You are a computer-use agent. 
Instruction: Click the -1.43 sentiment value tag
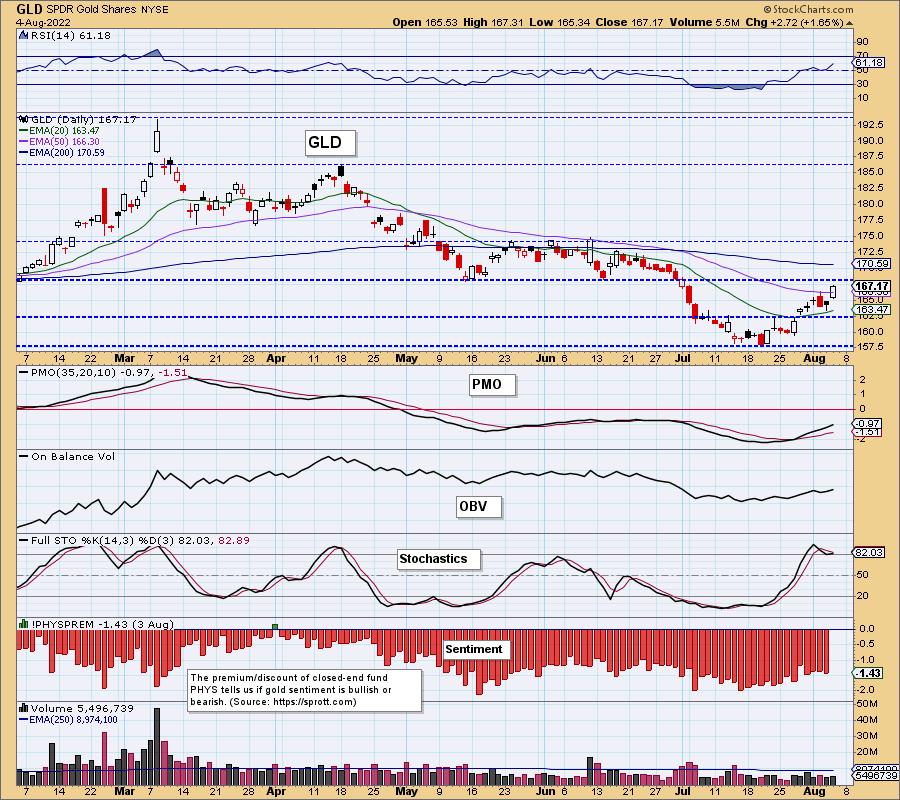pyautogui.click(x=868, y=673)
